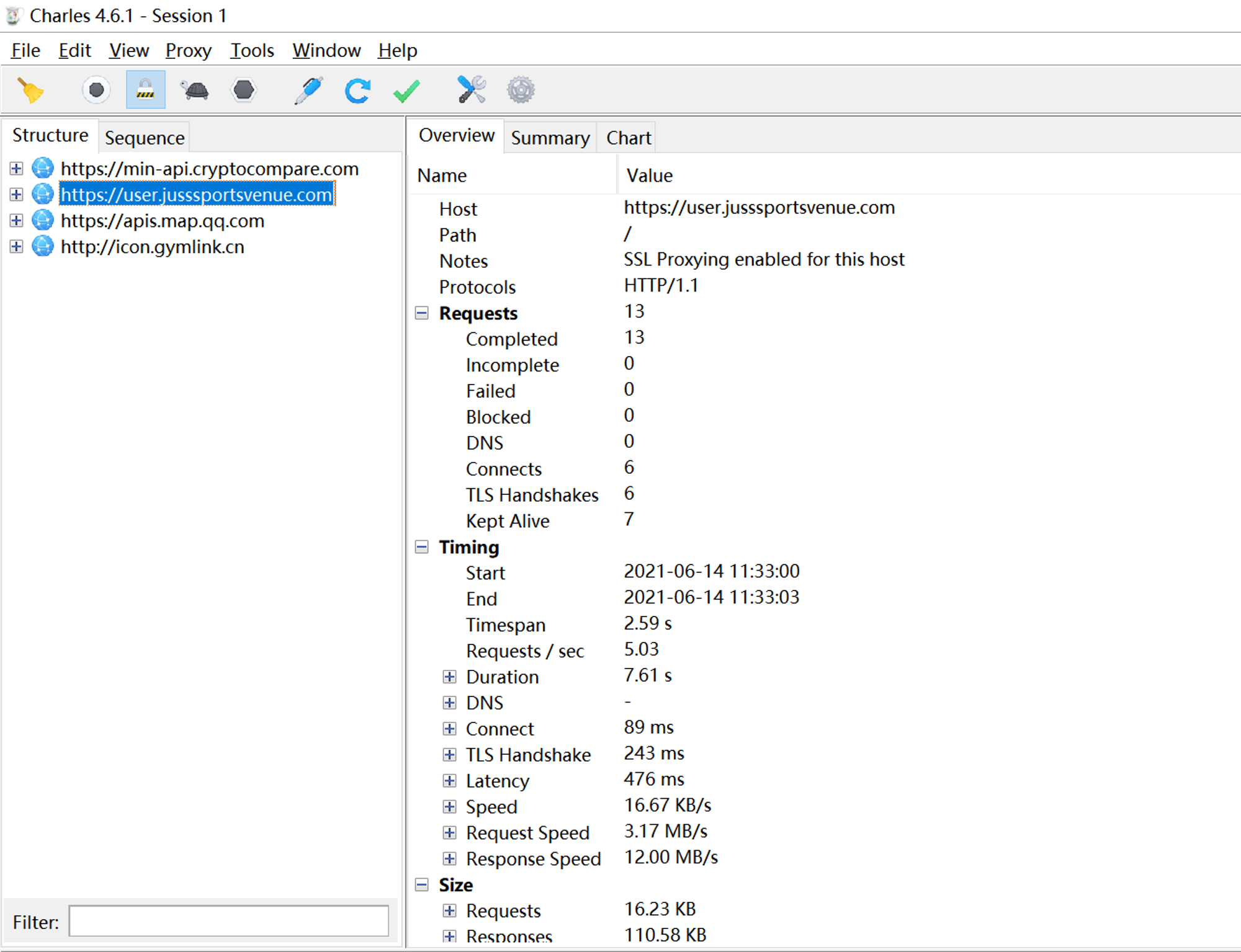The height and width of the screenshot is (952, 1241).
Task: Expand the TLS Handshake timing row
Action: click(x=450, y=755)
